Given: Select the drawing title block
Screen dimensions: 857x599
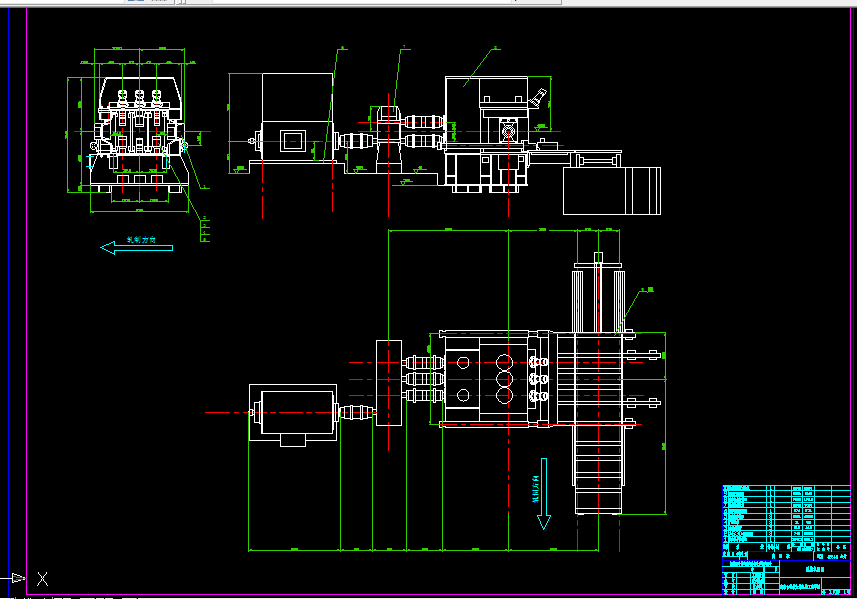Looking at the screenshot, I should click(x=786, y=573).
